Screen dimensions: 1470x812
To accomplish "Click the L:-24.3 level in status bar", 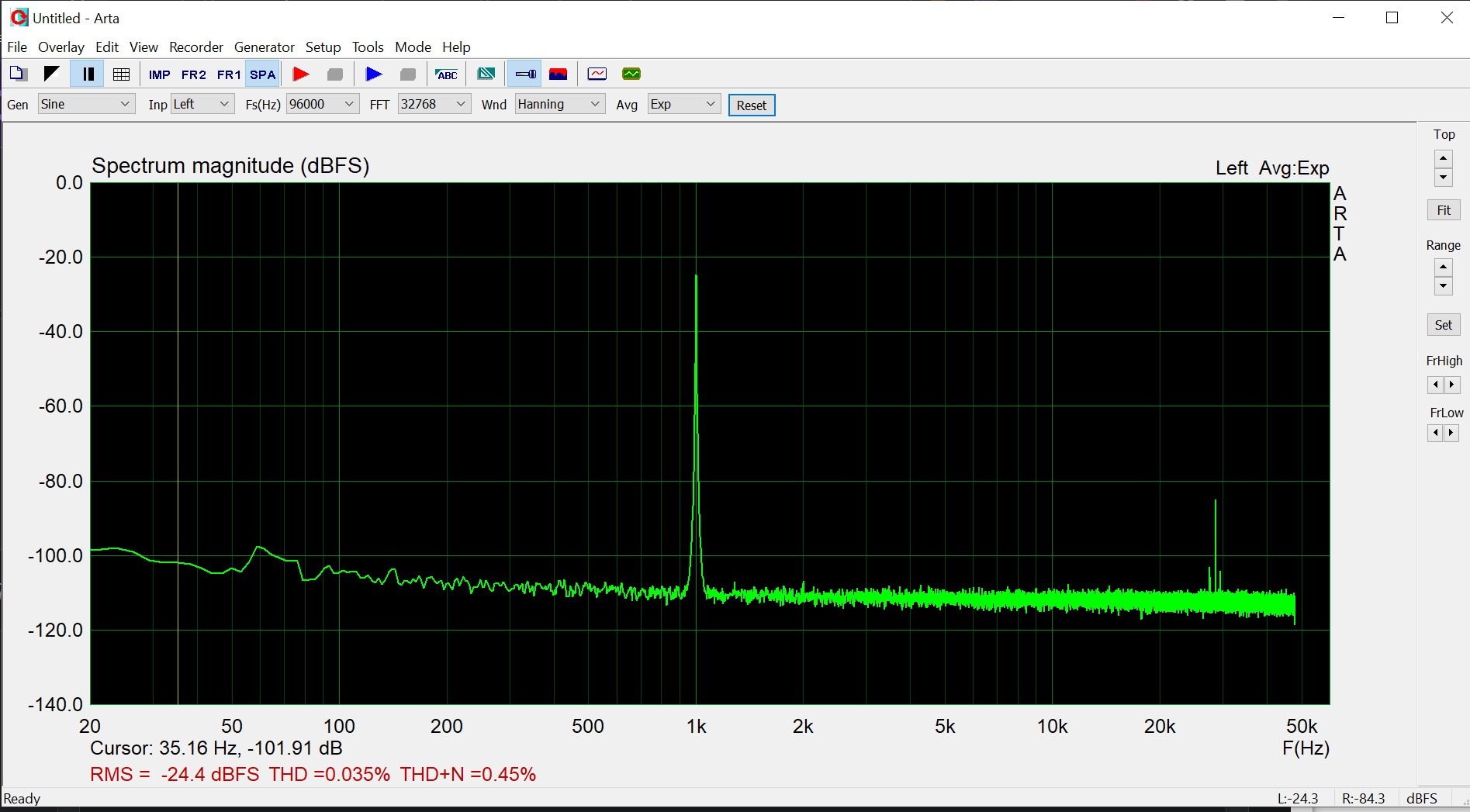I will coord(1298,799).
